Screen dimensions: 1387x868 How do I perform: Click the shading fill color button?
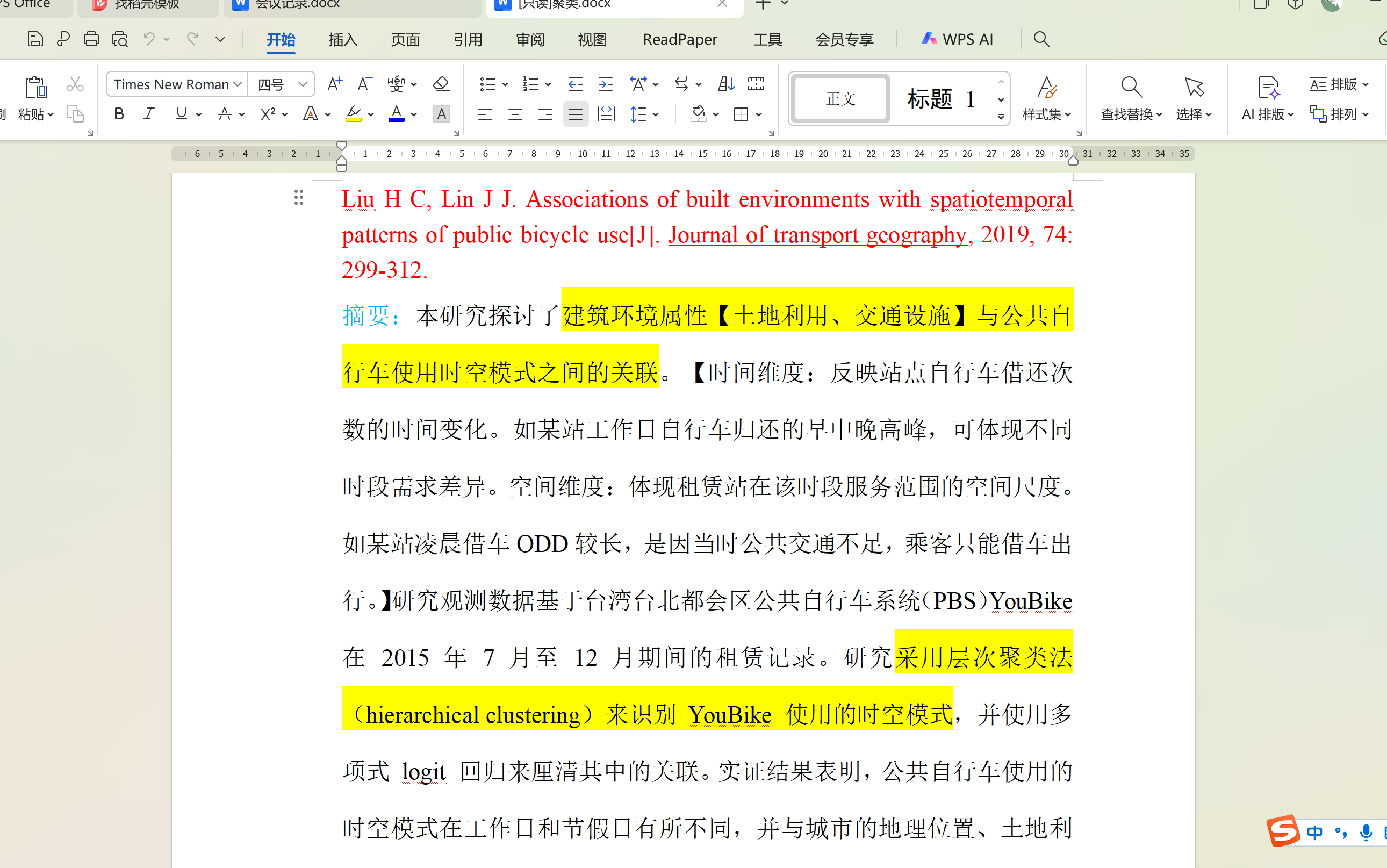coord(698,114)
